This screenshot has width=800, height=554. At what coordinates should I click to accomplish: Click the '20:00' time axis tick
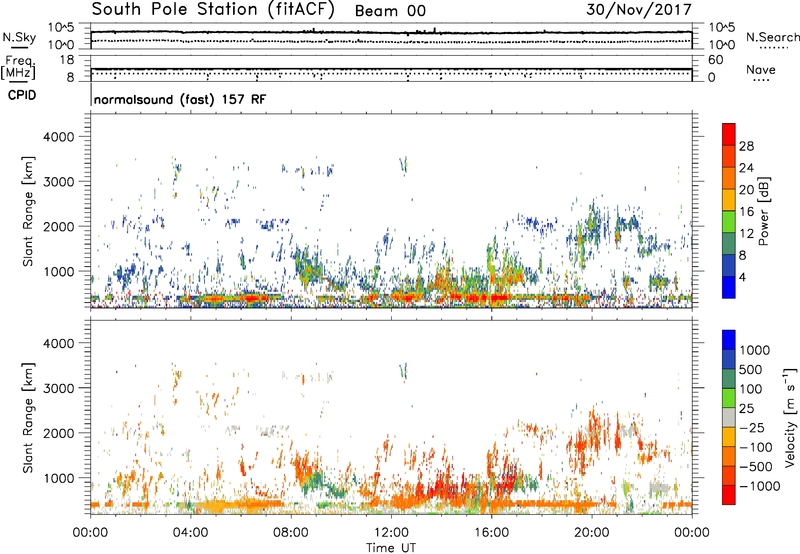(x=591, y=533)
